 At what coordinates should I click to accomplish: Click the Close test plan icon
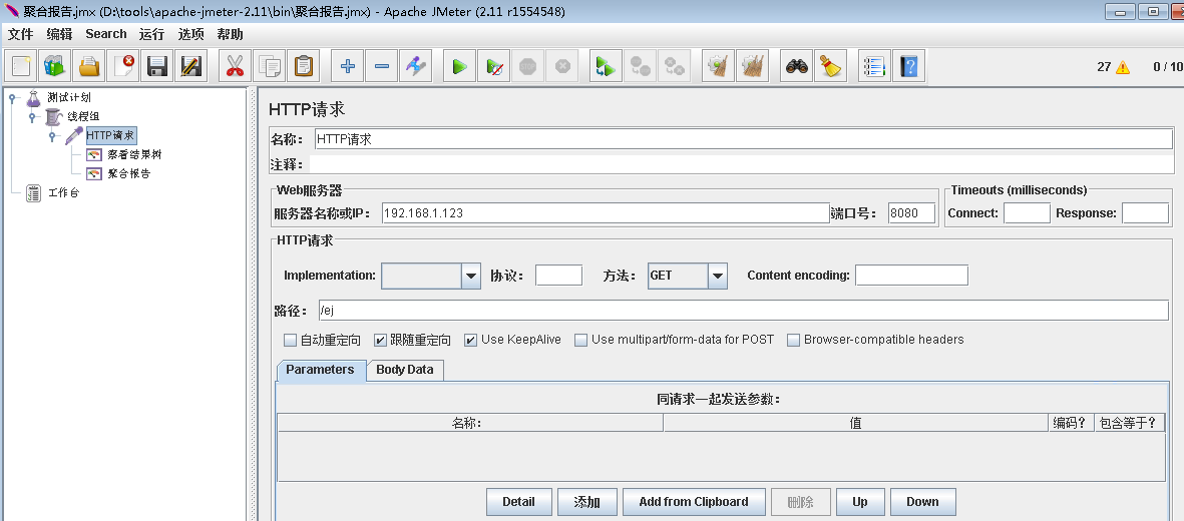point(123,66)
